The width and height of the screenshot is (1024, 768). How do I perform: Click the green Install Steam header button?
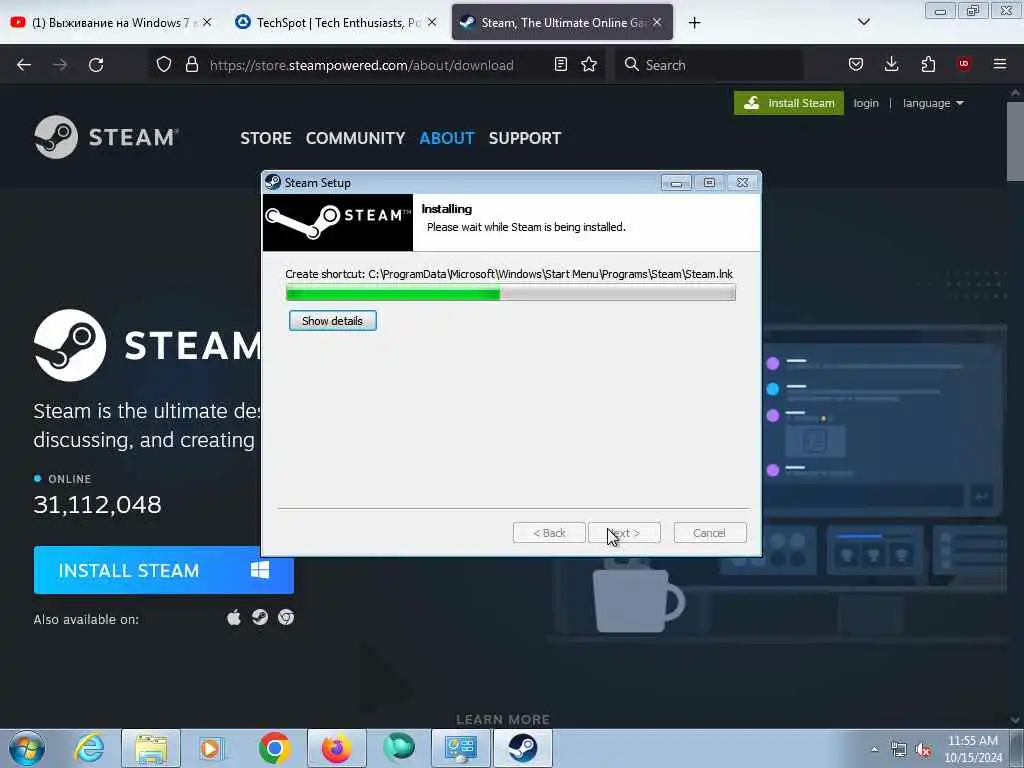click(789, 103)
